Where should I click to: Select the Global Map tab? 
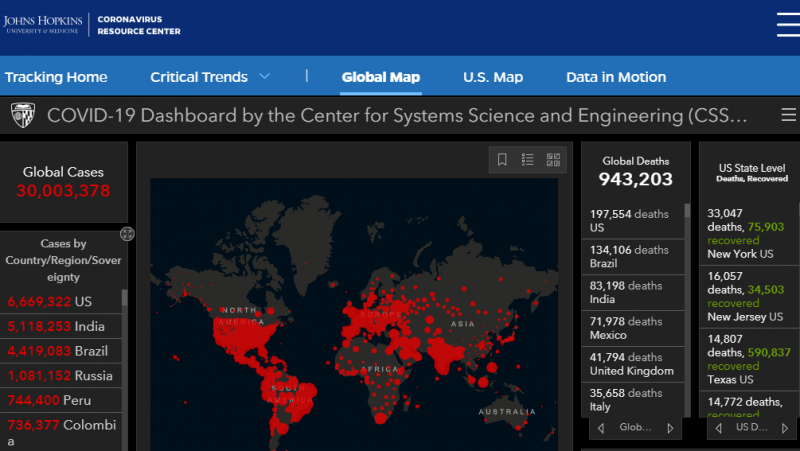click(x=381, y=77)
